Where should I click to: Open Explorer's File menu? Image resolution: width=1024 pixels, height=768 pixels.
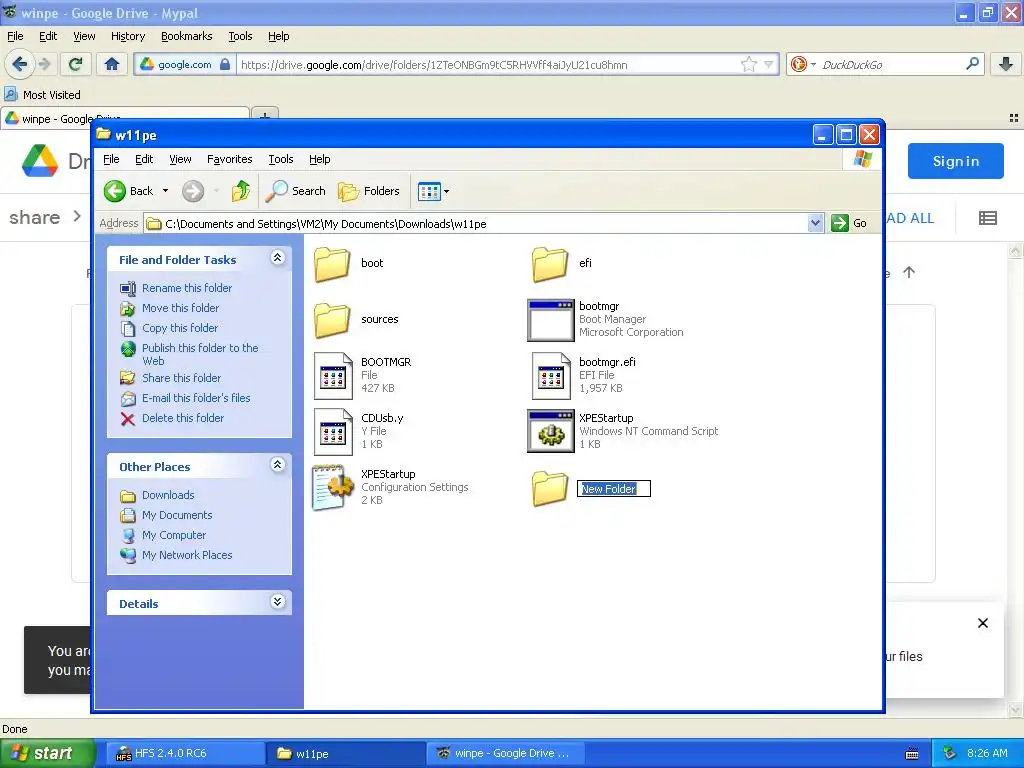pos(111,159)
